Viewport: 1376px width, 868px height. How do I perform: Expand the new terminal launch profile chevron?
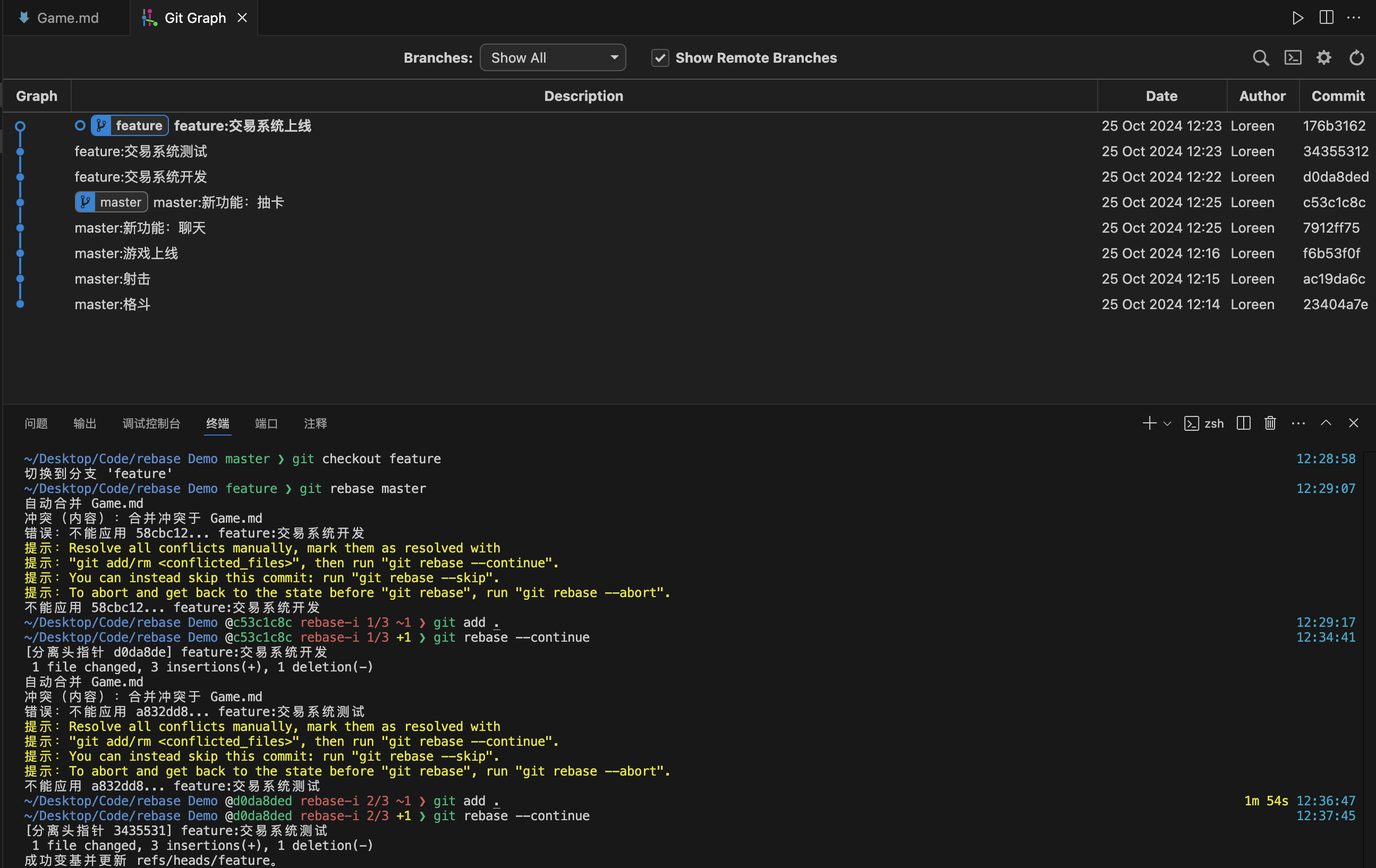(1167, 423)
